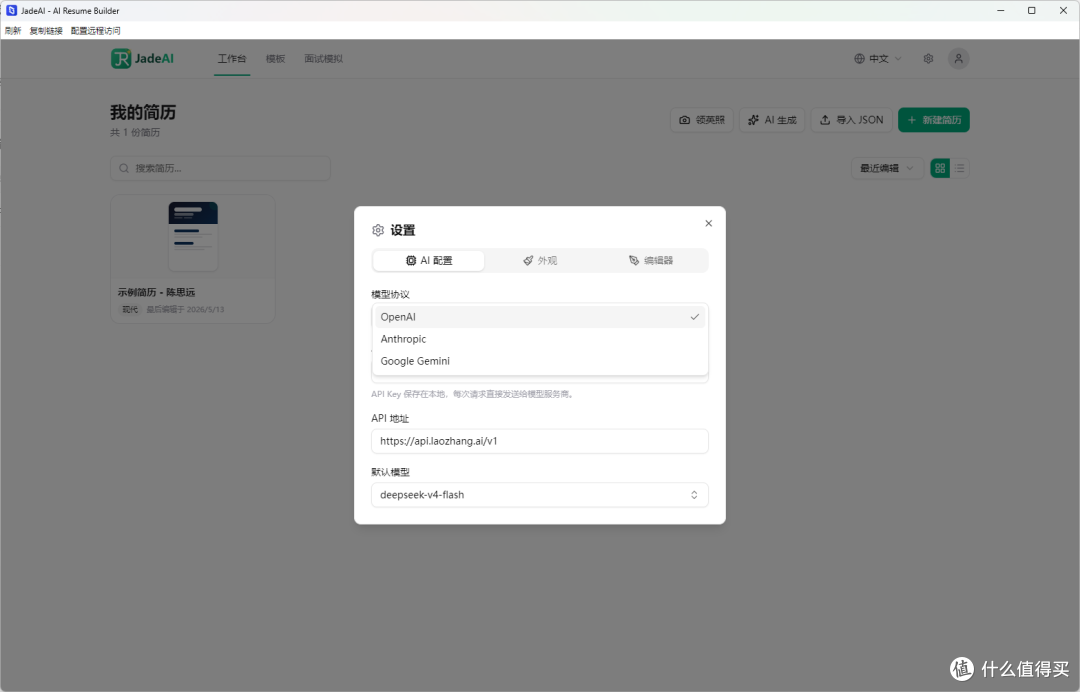Click the 我的简历 heading
Image resolution: width=1080 pixels, height=692 pixels.
point(143,112)
